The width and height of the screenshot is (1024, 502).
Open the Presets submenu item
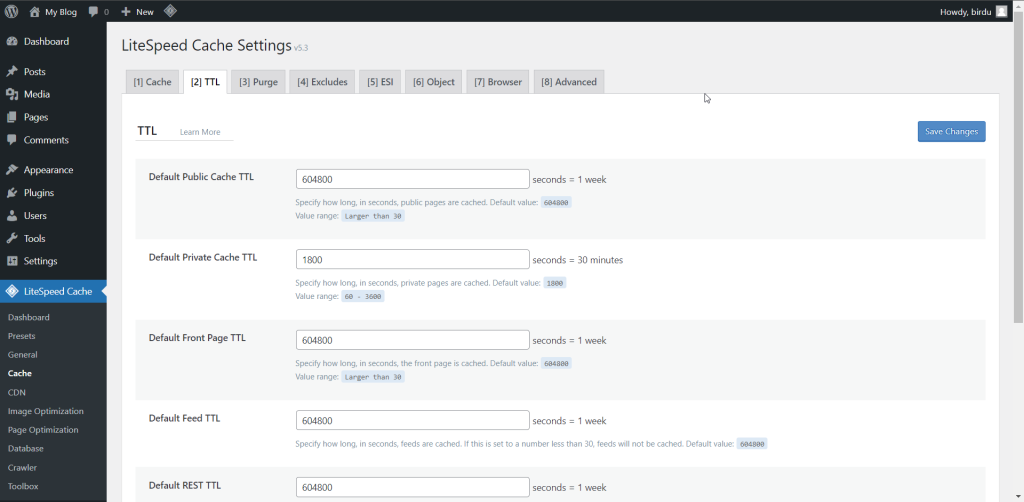click(x=22, y=336)
